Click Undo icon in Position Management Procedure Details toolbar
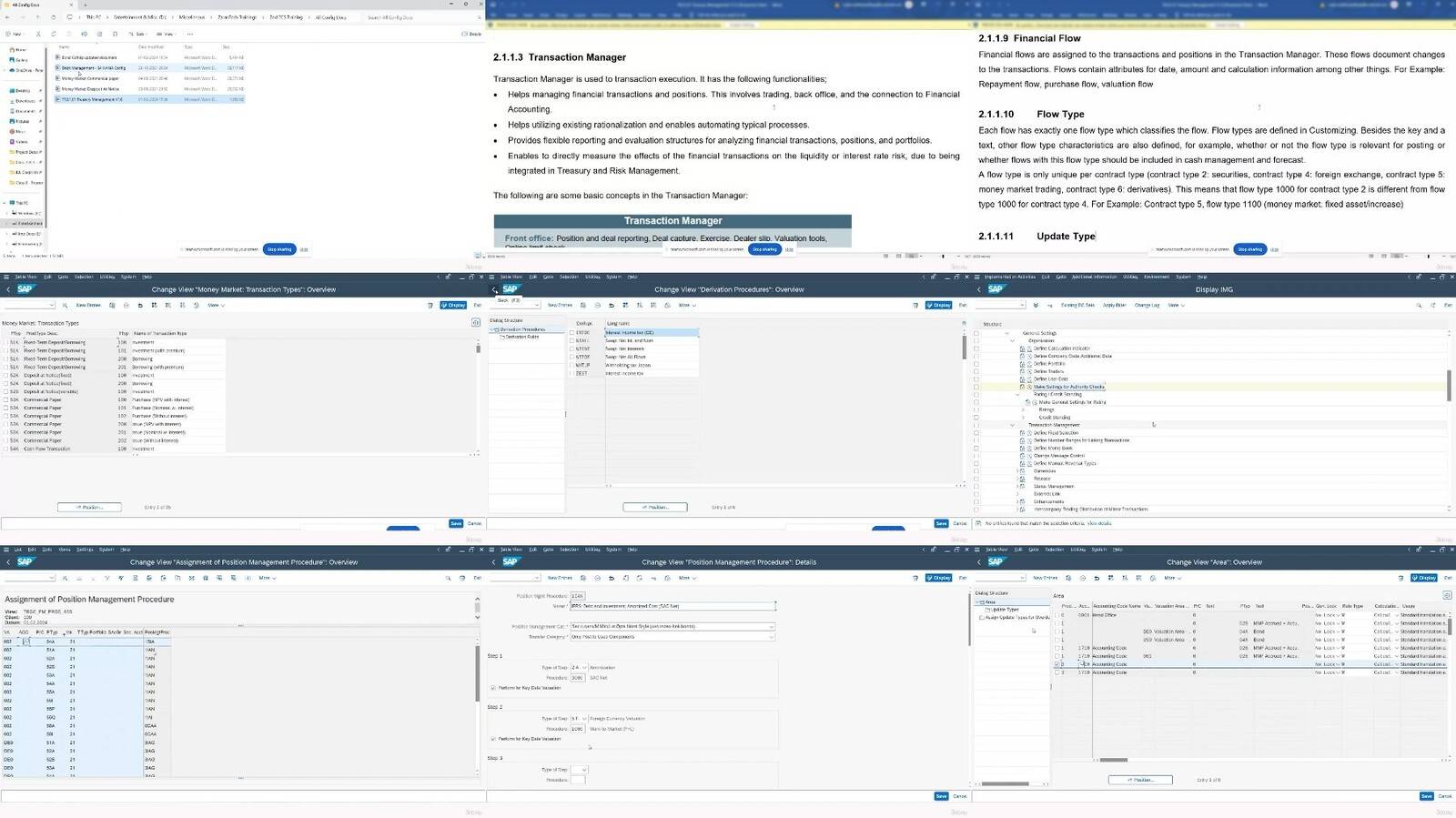 pyautogui.click(x=611, y=578)
